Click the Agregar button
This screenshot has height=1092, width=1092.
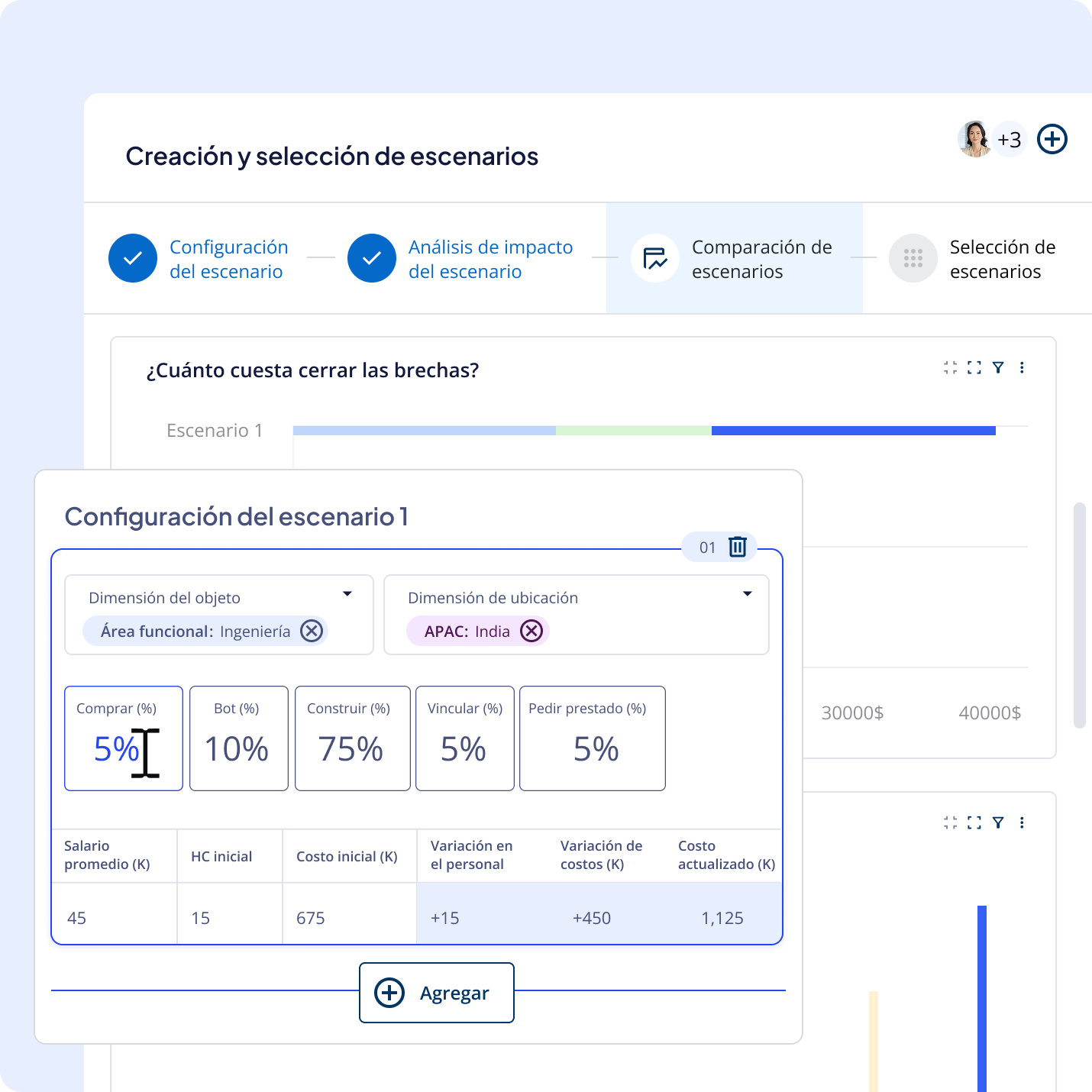[x=436, y=993]
